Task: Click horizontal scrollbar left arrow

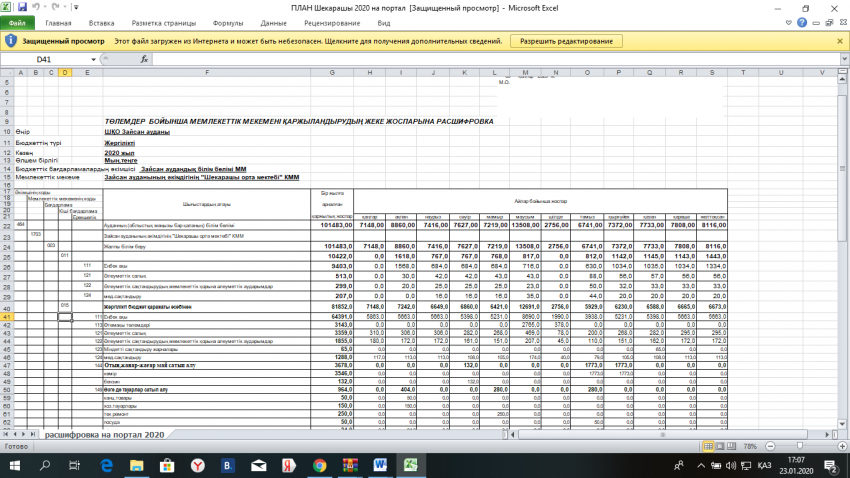Action: click(x=513, y=435)
